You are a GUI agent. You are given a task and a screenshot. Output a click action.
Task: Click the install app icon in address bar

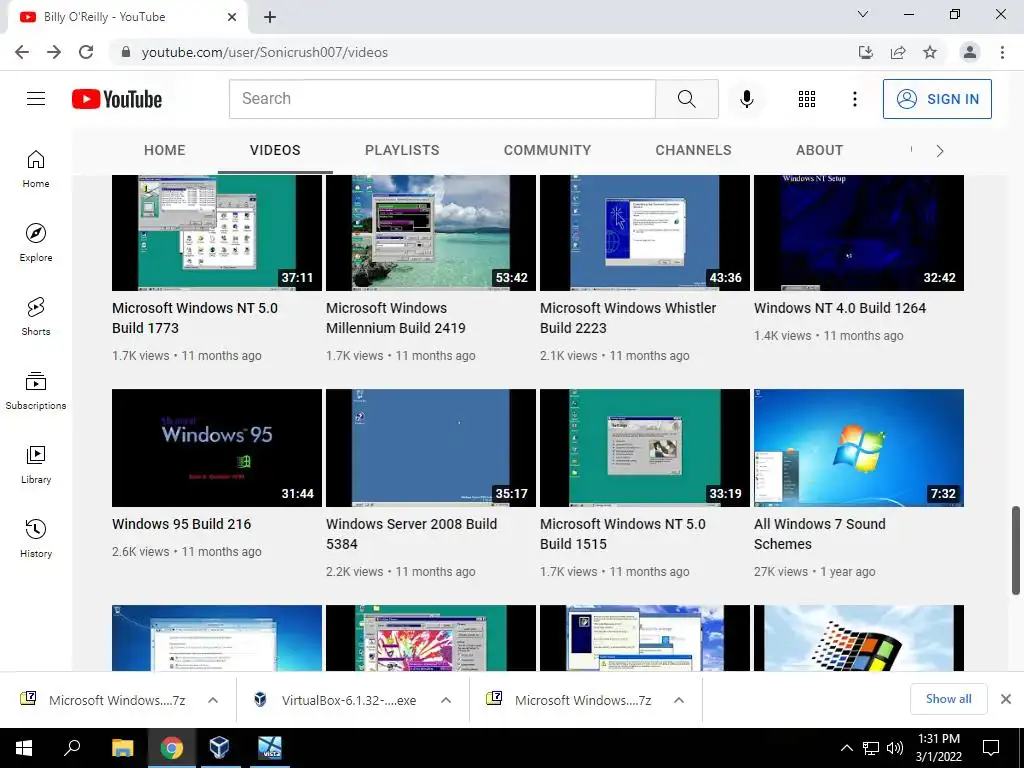click(x=865, y=52)
